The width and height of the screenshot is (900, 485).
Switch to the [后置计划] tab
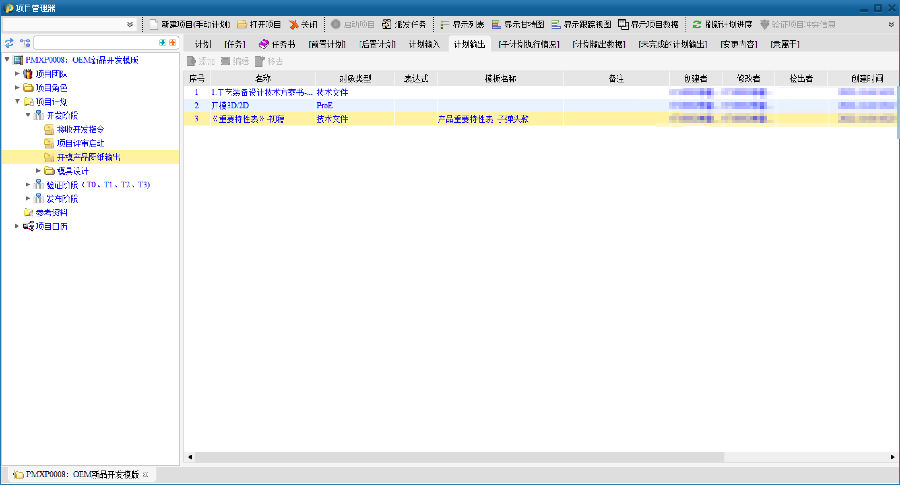coord(378,44)
